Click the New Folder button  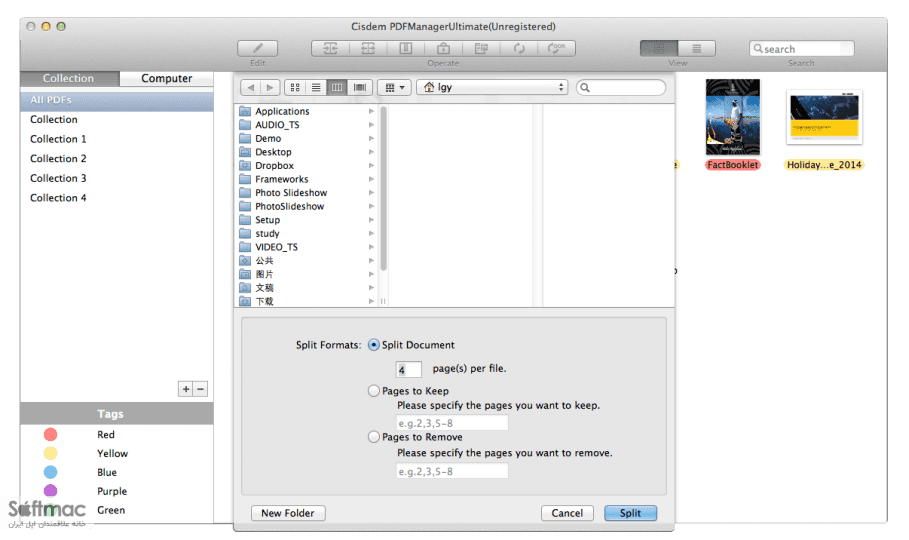coord(288,513)
